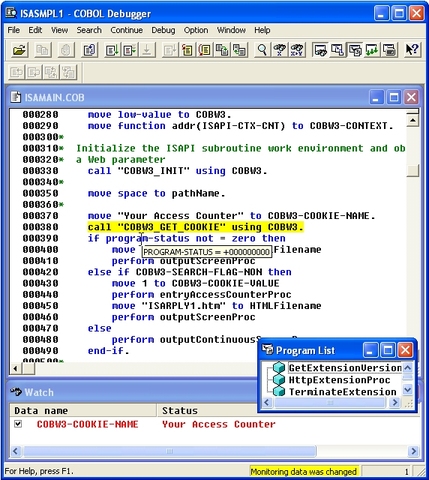The width and height of the screenshot is (429, 480).
Task: Click the Go toolbar icon with the green down arrow
Action: (x=112, y=50)
